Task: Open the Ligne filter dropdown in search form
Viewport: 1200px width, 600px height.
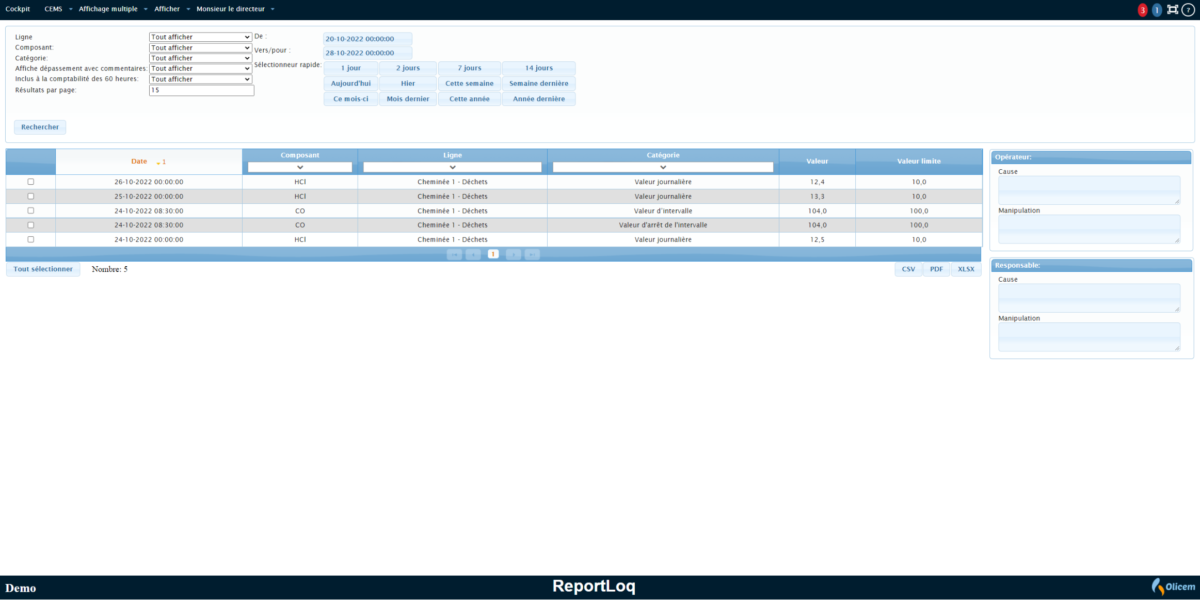Action: [200, 37]
